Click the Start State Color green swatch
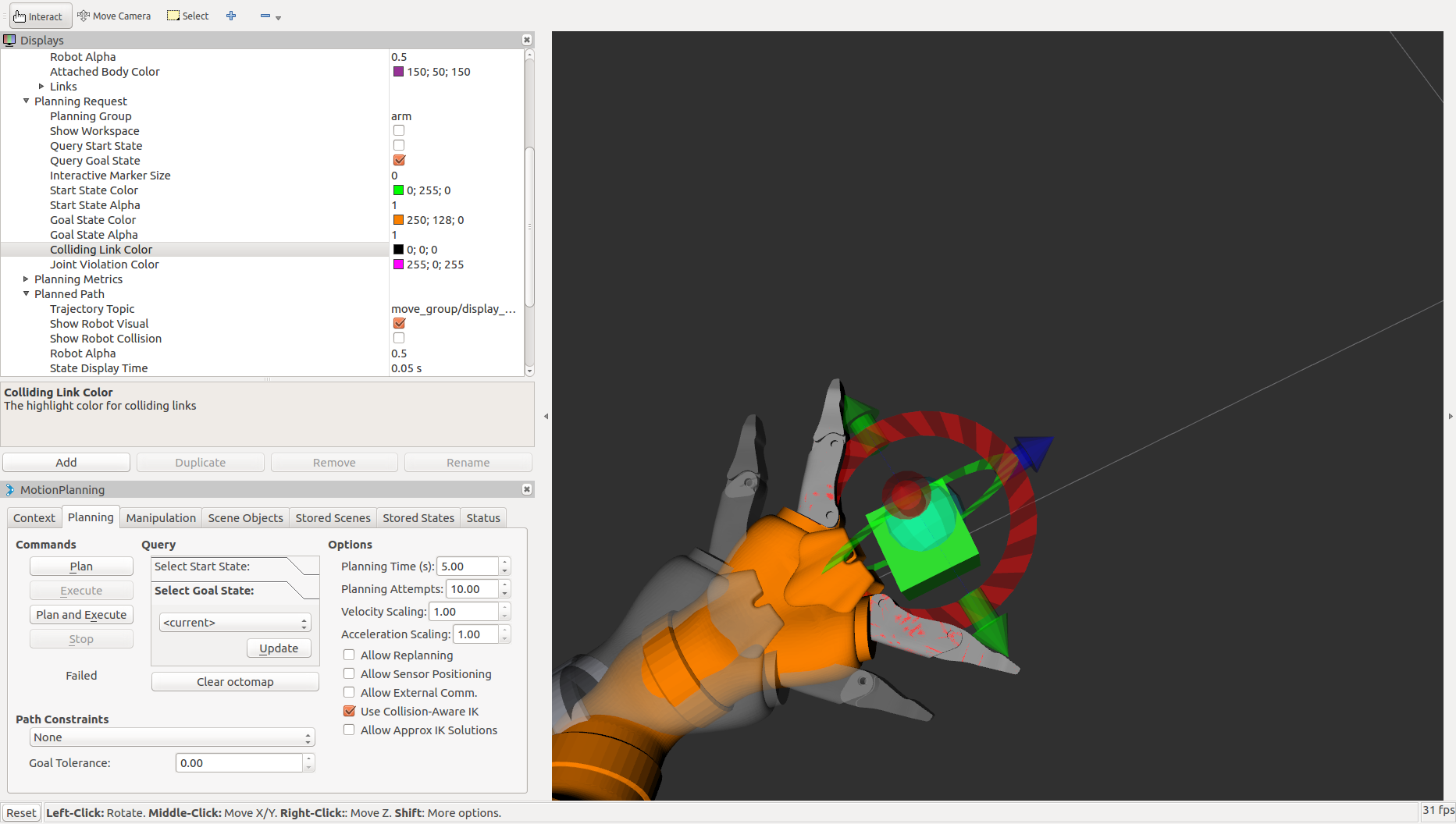 pyautogui.click(x=399, y=190)
